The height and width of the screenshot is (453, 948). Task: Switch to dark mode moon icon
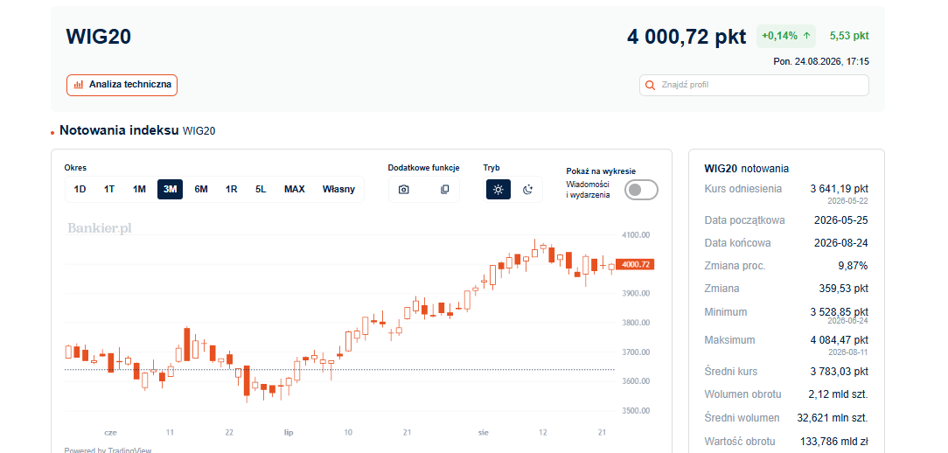[528, 190]
